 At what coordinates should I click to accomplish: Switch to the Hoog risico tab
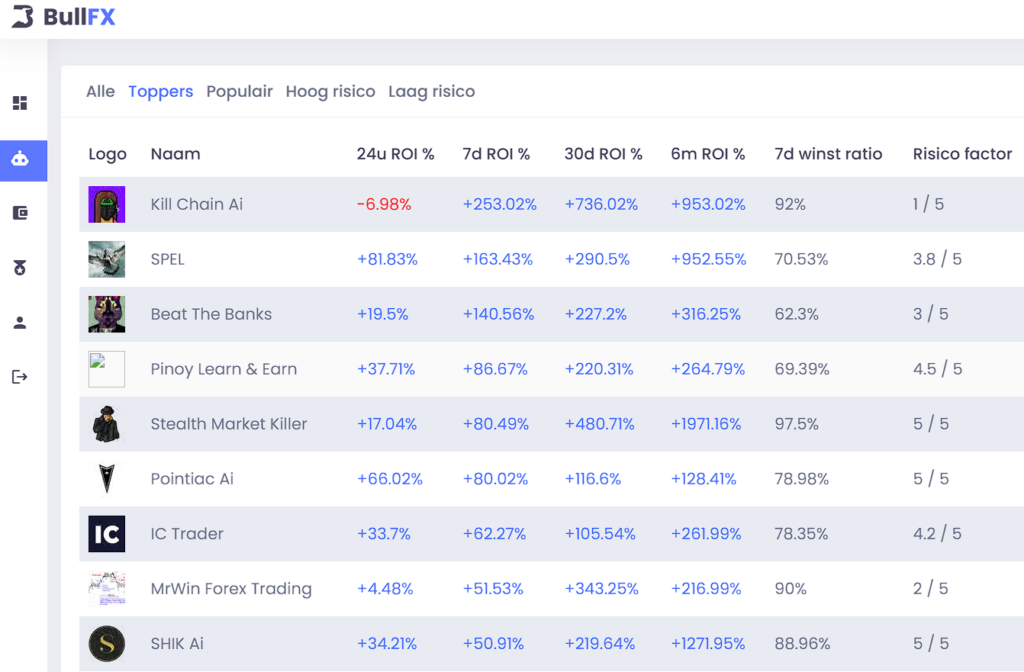330,91
